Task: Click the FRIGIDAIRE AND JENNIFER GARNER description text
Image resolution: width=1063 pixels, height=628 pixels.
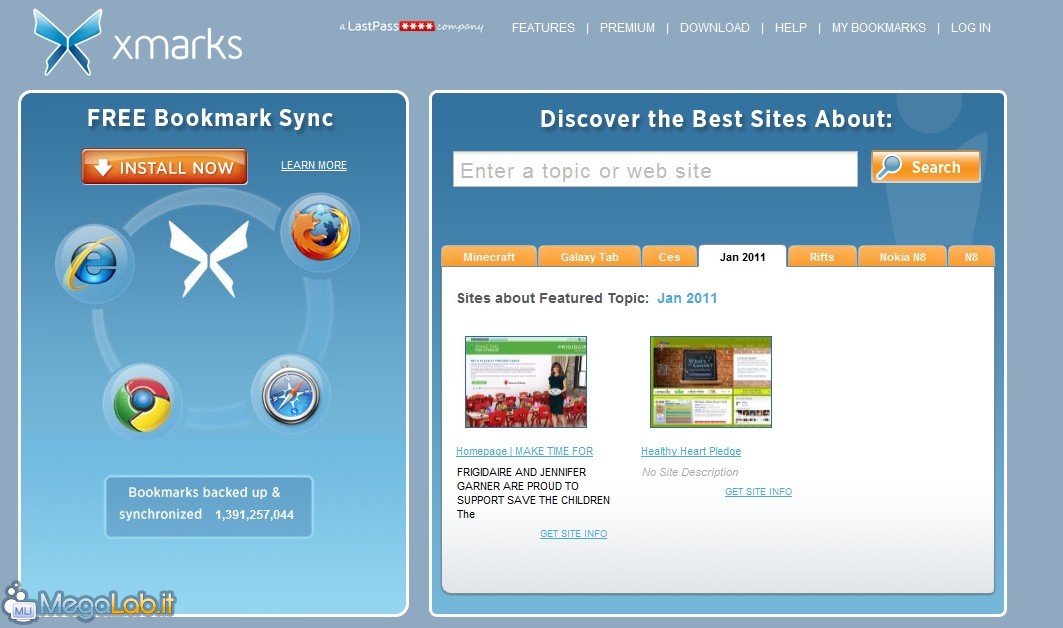Action: point(534,493)
